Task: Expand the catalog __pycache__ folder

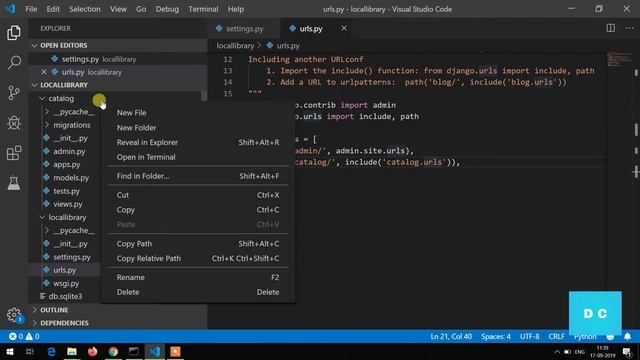Action: click(47, 111)
